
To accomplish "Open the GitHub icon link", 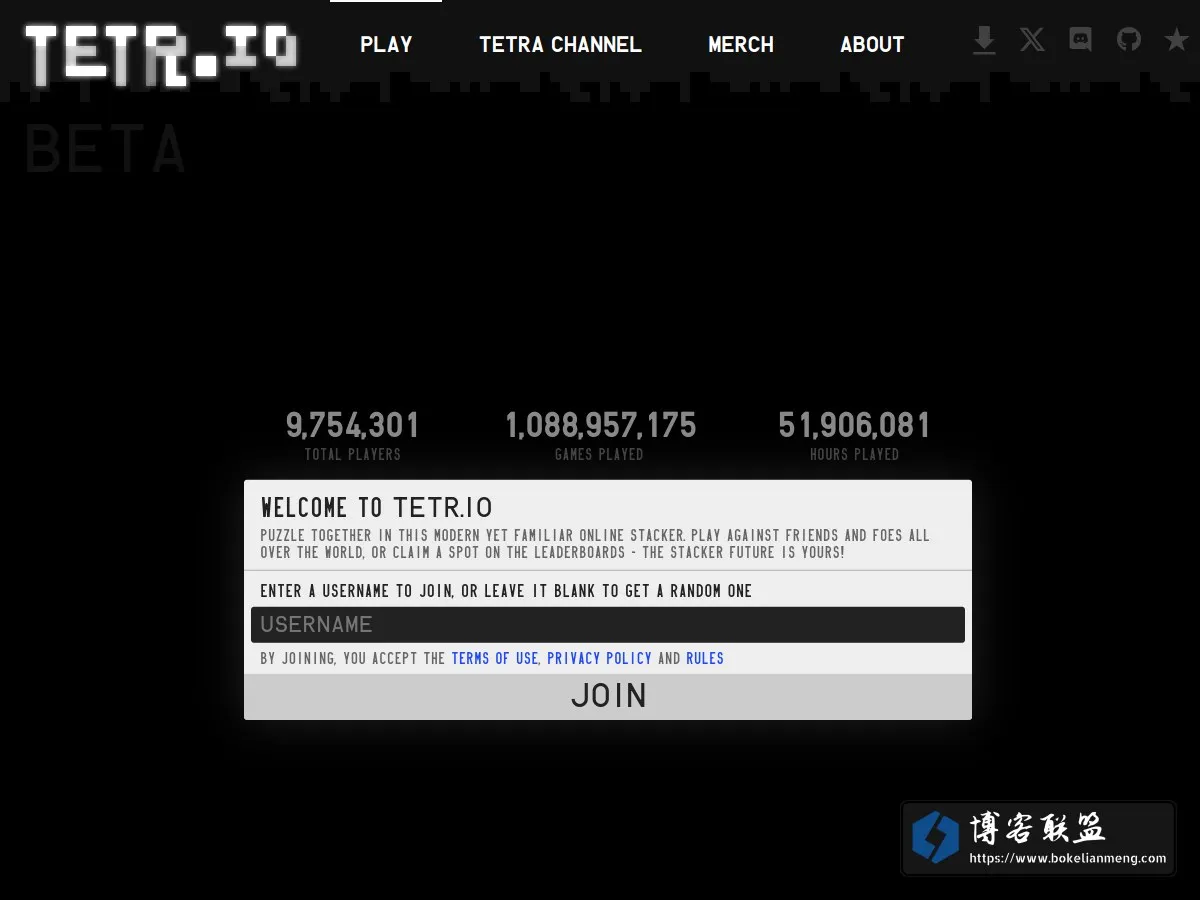I will point(1128,40).
